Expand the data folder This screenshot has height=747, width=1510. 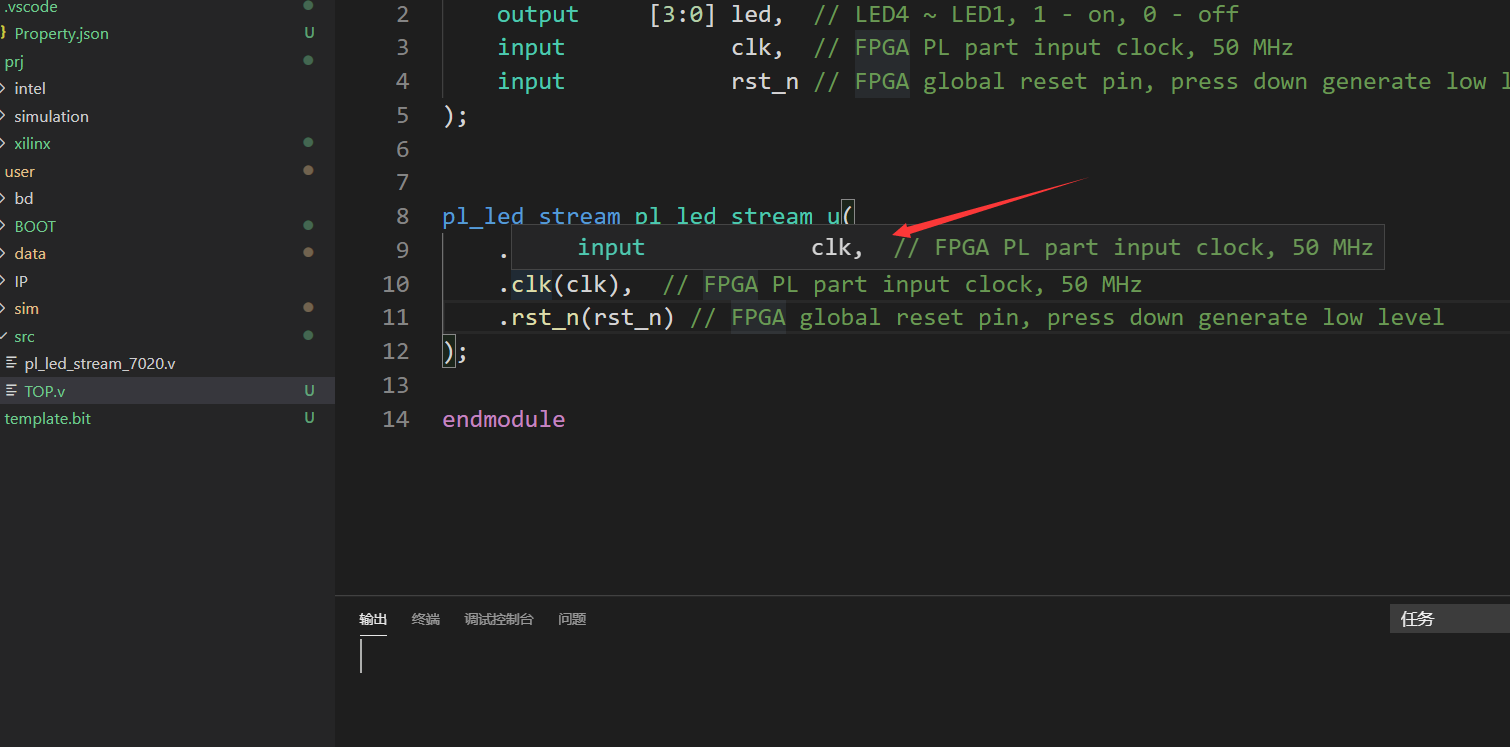coord(30,253)
